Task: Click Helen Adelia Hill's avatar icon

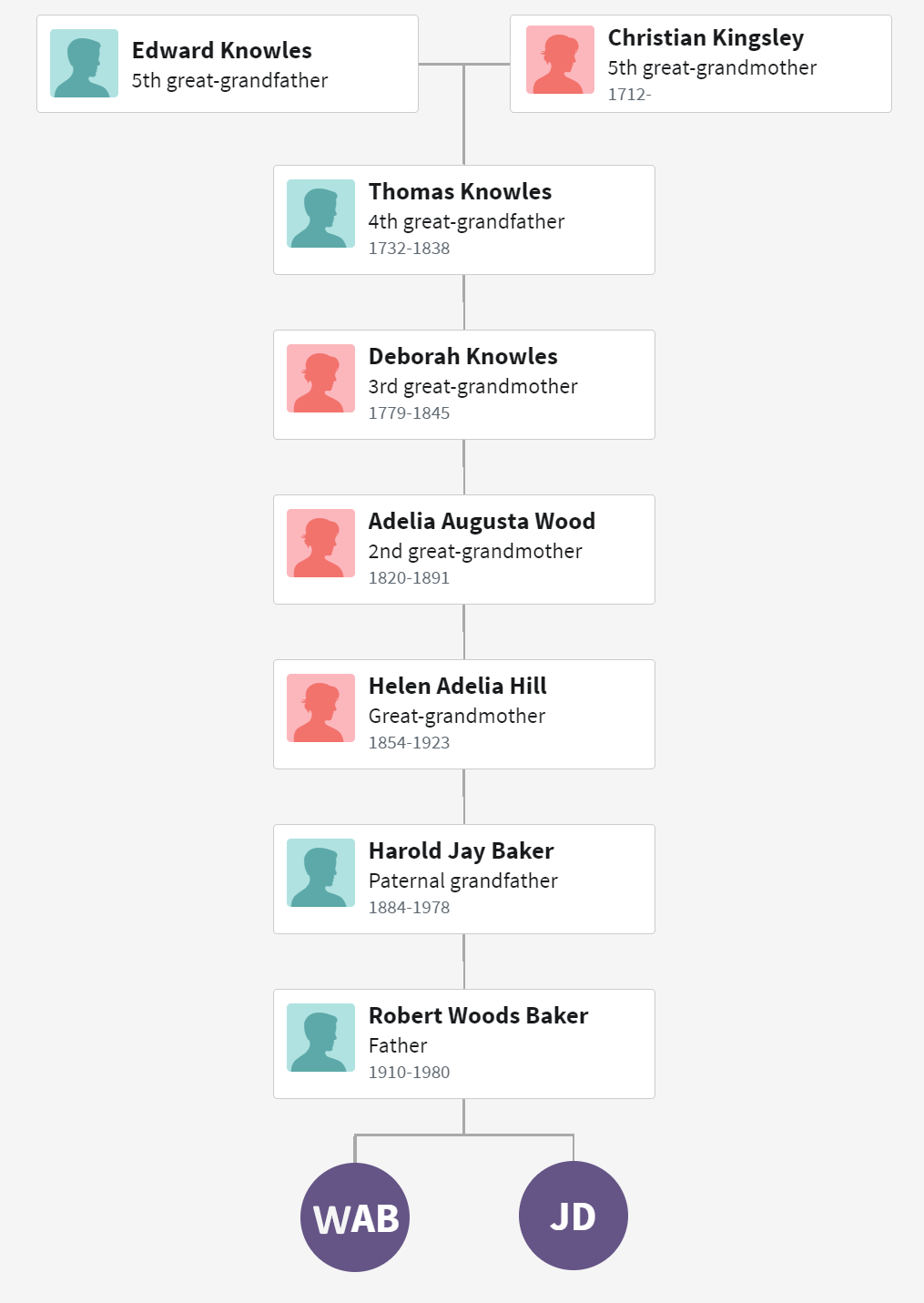Action: (x=320, y=707)
